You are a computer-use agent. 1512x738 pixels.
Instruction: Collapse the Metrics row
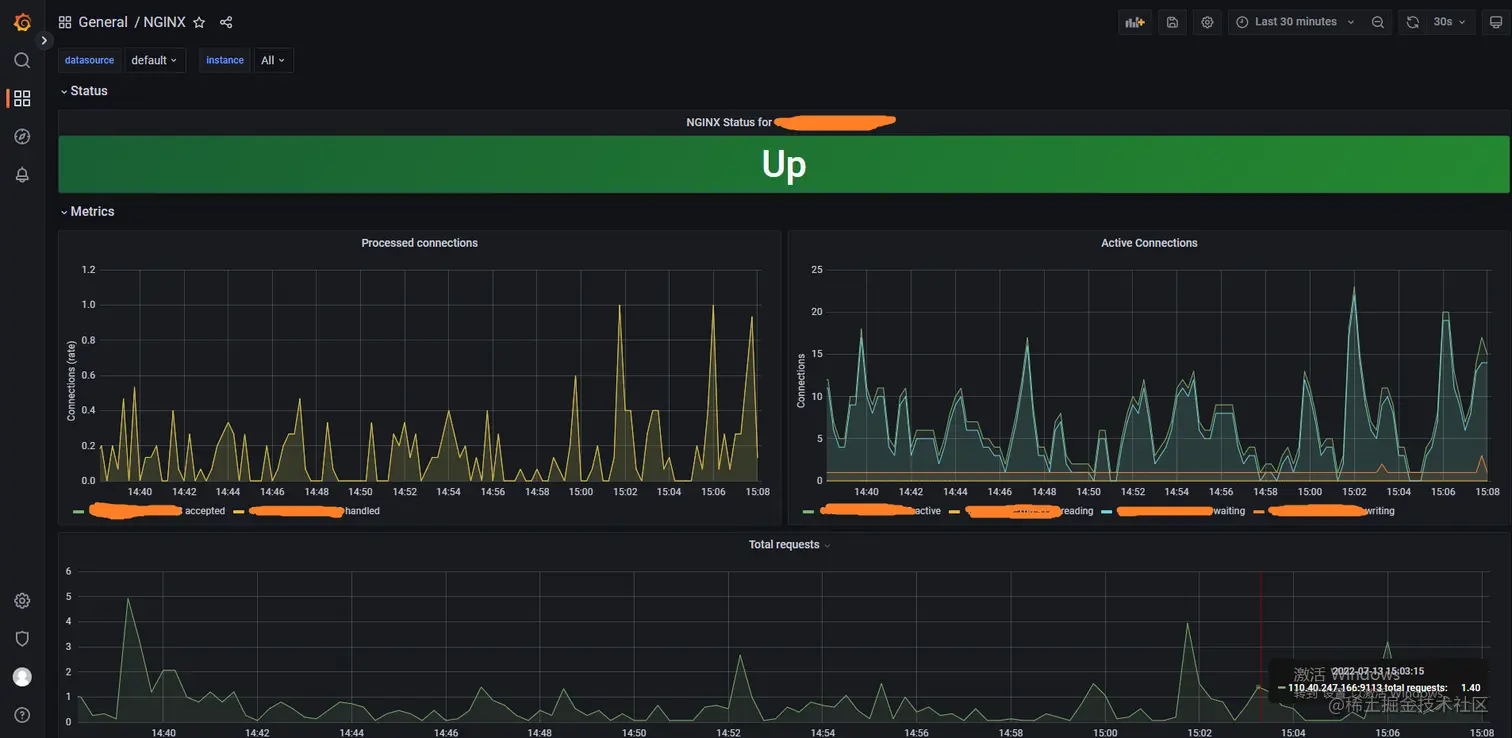coord(87,212)
